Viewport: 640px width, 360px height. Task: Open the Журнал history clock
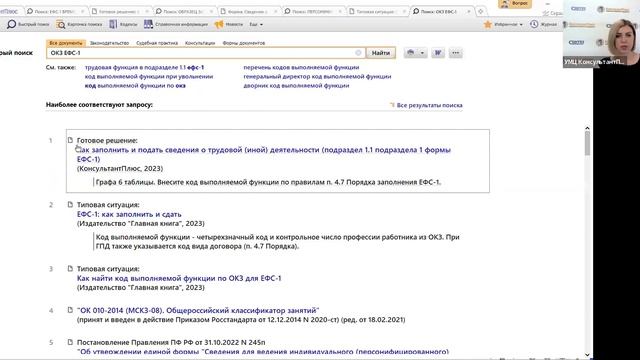coord(543,24)
